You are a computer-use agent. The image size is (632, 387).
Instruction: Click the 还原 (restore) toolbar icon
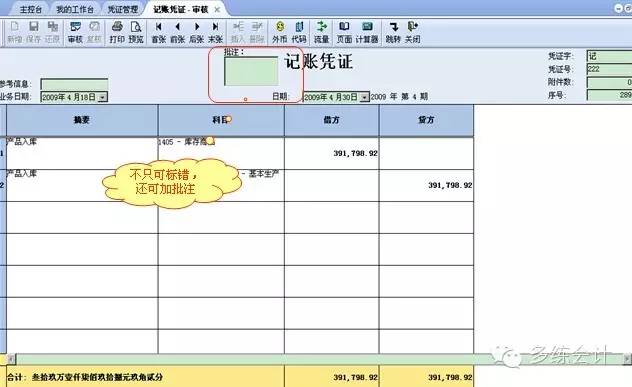tap(52, 32)
